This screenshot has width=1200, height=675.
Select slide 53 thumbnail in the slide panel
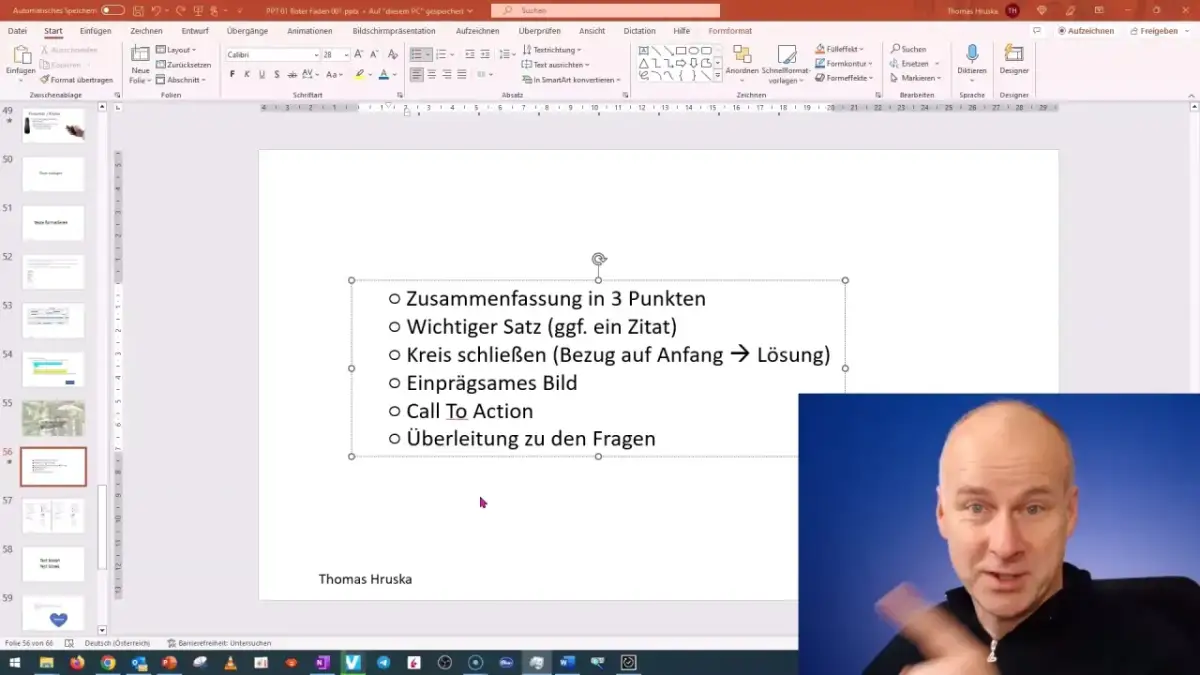[53, 320]
